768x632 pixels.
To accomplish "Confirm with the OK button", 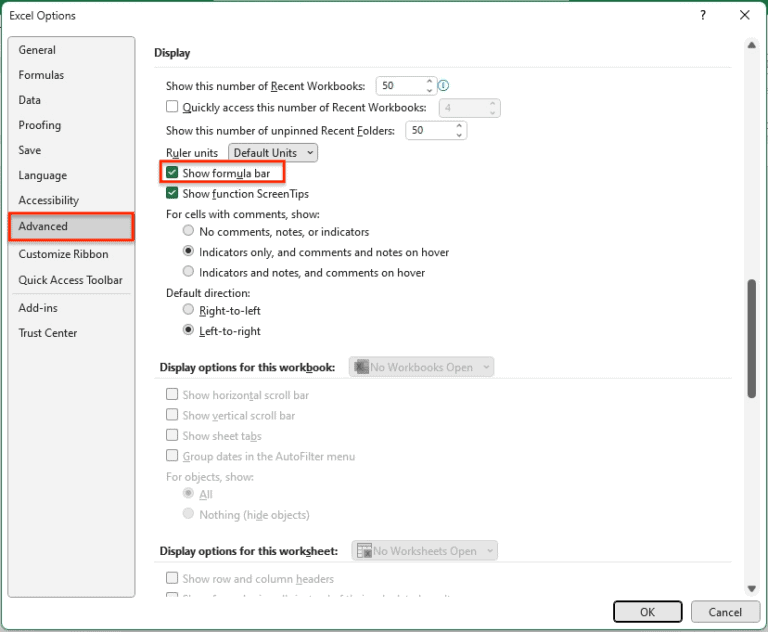I will [648, 612].
